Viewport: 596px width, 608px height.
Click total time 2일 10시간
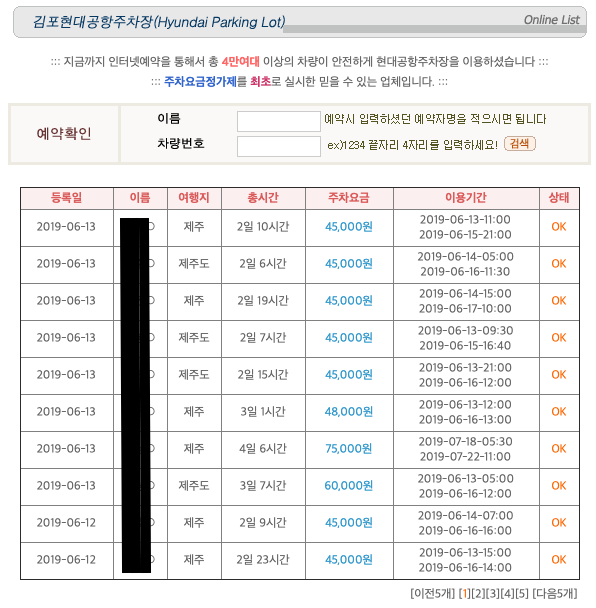[x=263, y=226]
